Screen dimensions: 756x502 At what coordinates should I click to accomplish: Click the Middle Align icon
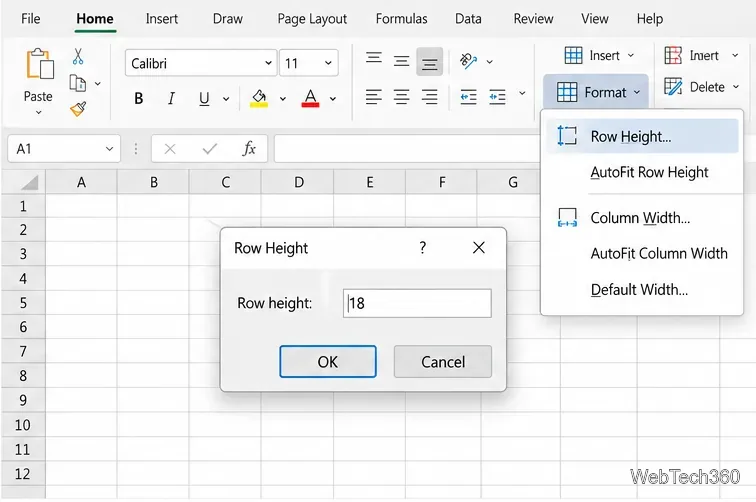tap(401, 61)
